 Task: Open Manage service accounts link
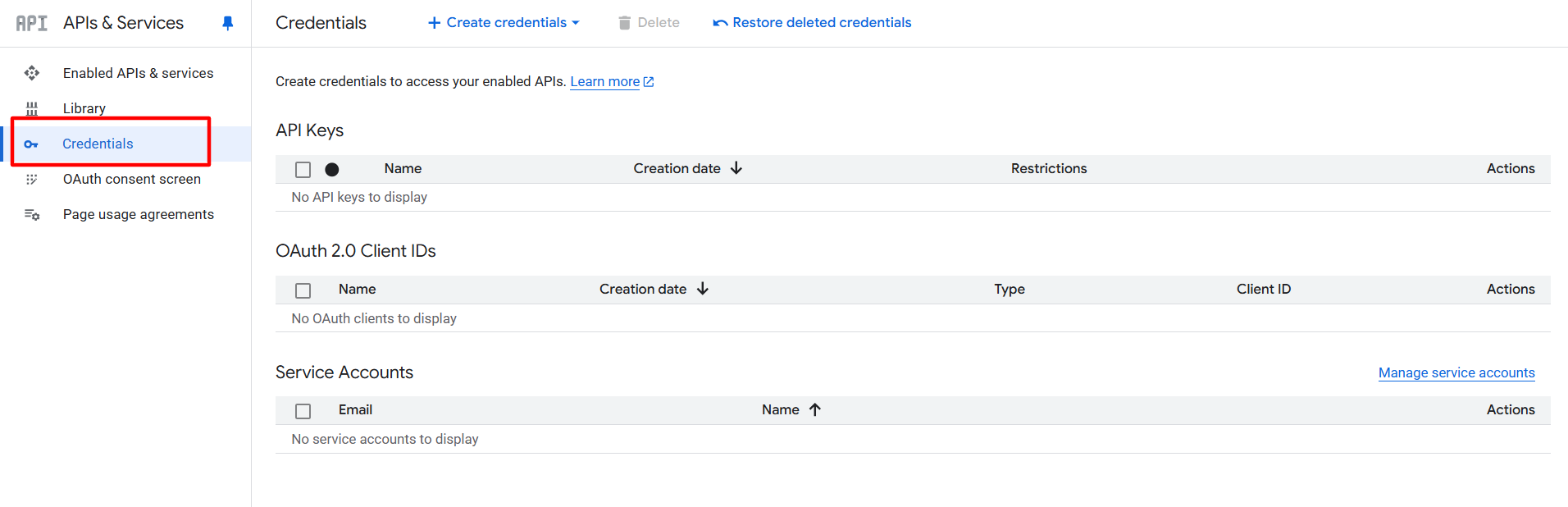pyautogui.click(x=1456, y=372)
